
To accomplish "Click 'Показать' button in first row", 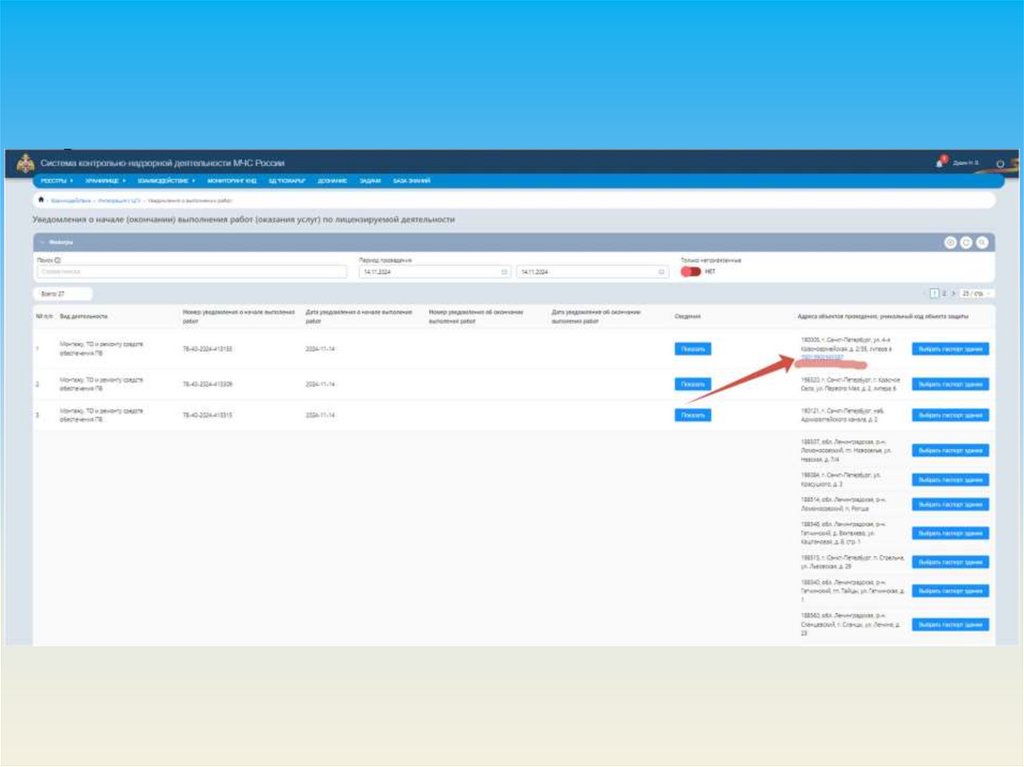I will coord(692,349).
